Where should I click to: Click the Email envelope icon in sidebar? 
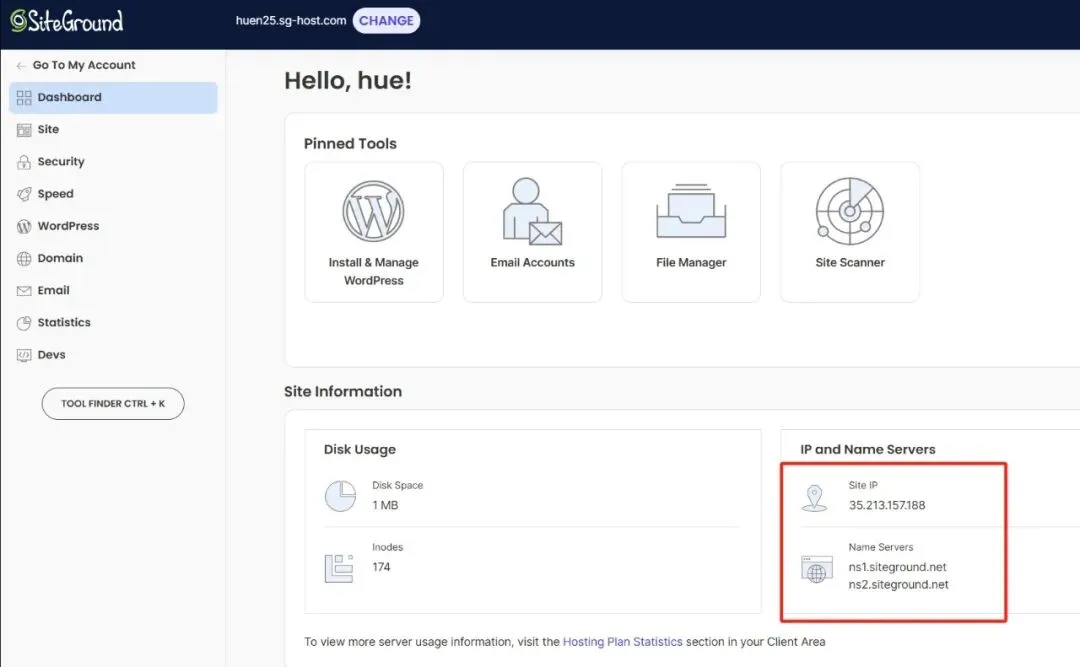[x=24, y=291]
